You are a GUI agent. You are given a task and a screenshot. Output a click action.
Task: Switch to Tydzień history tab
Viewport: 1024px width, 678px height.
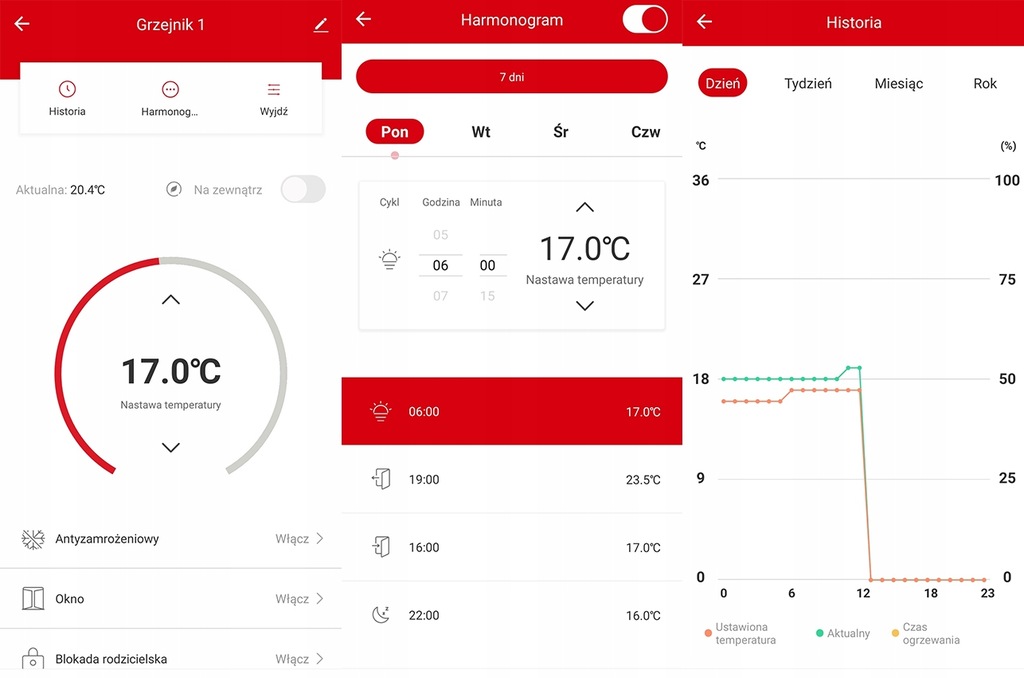coord(808,84)
